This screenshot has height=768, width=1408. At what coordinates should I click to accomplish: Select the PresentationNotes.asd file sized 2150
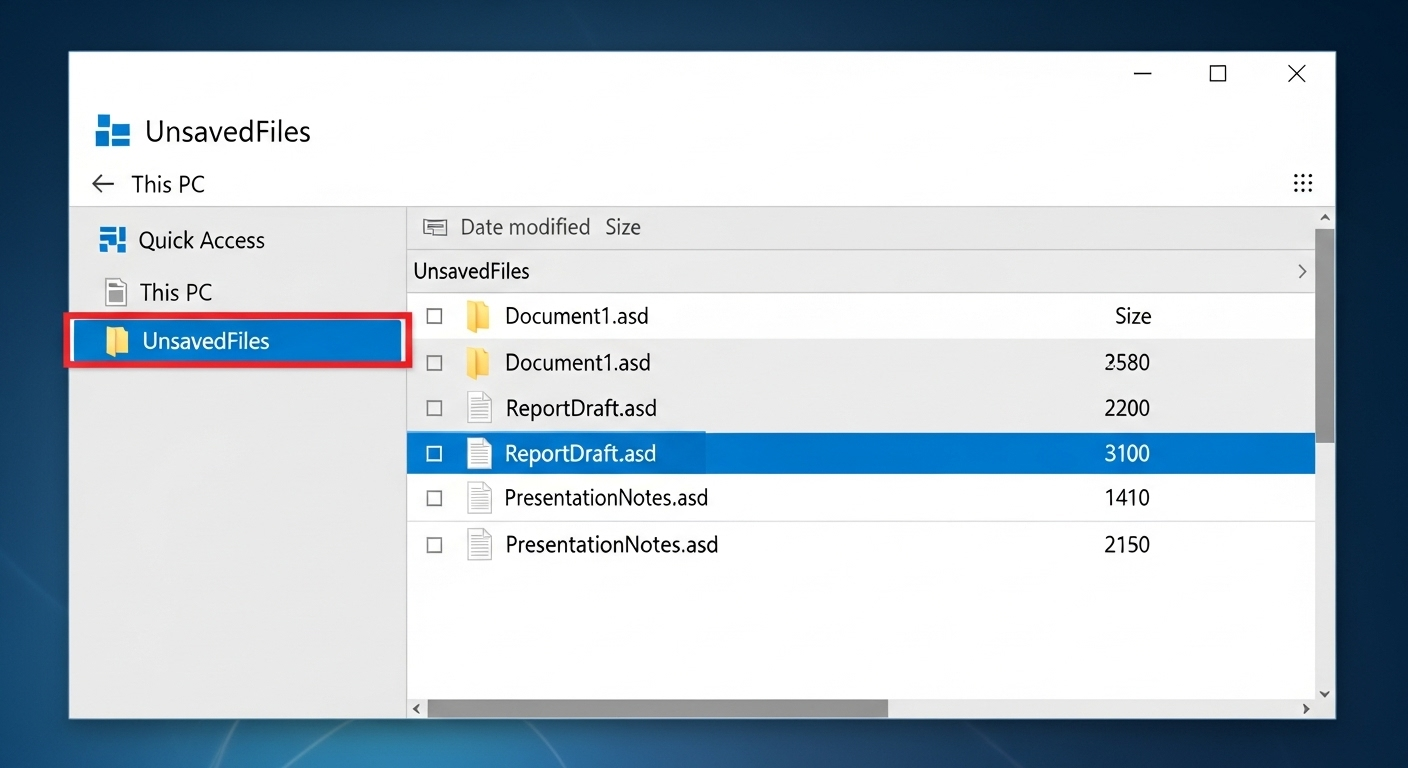(x=610, y=544)
